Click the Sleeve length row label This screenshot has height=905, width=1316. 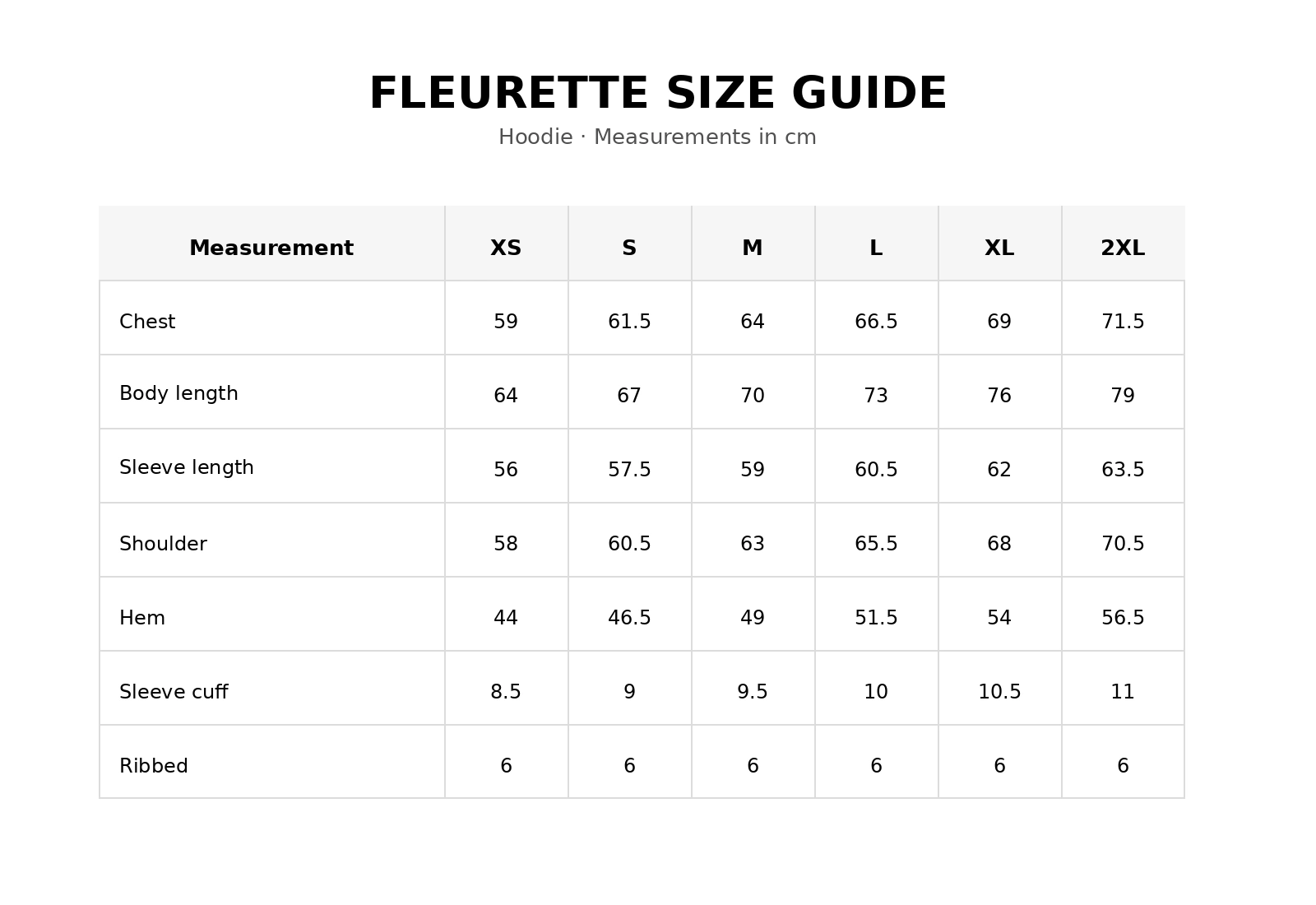click(187, 467)
